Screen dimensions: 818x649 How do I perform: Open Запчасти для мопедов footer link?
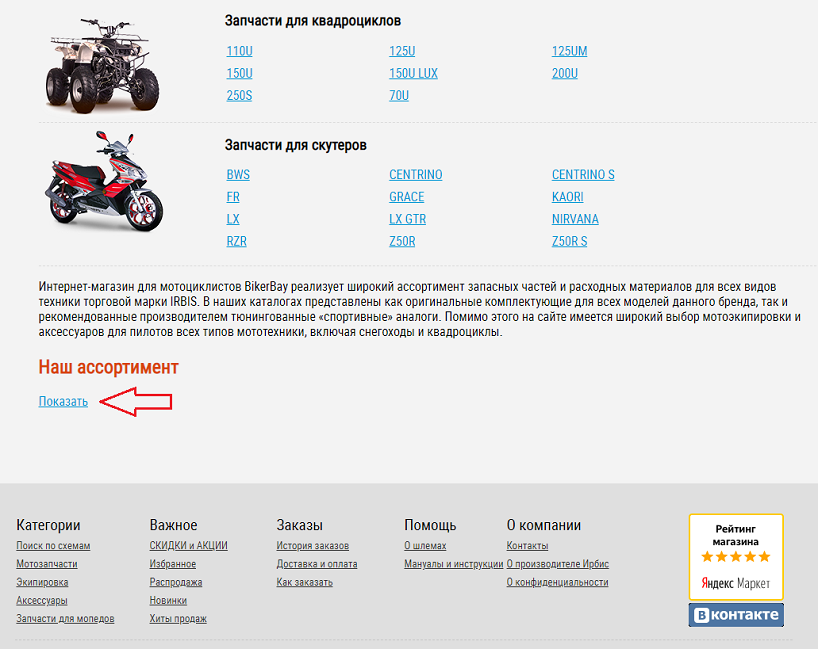click(x=65, y=619)
